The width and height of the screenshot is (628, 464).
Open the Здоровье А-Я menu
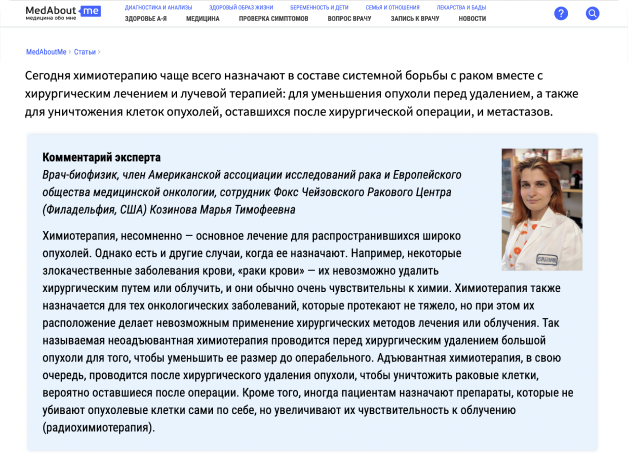pos(145,19)
